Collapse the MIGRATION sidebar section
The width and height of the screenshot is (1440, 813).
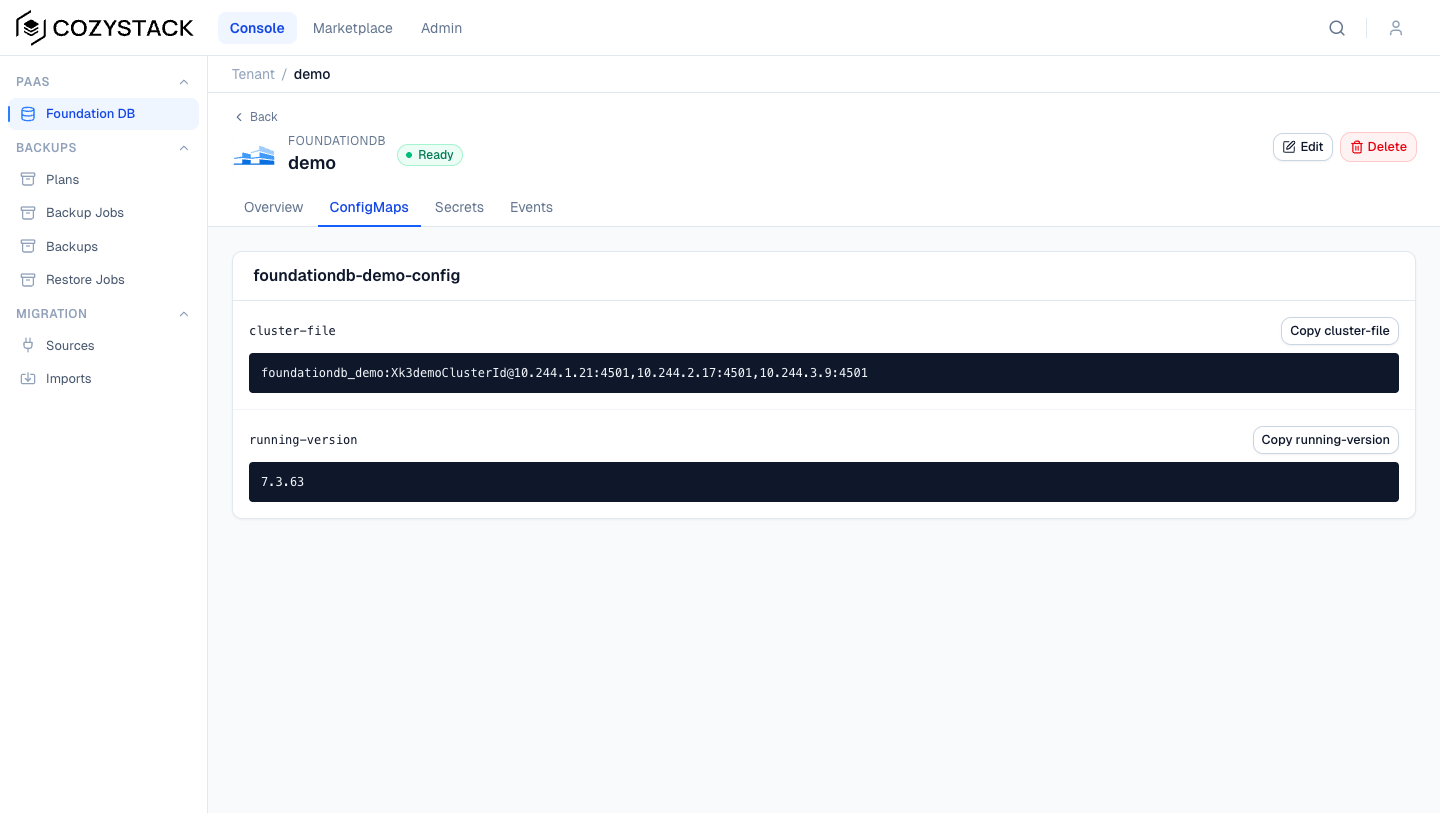coord(183,314)
